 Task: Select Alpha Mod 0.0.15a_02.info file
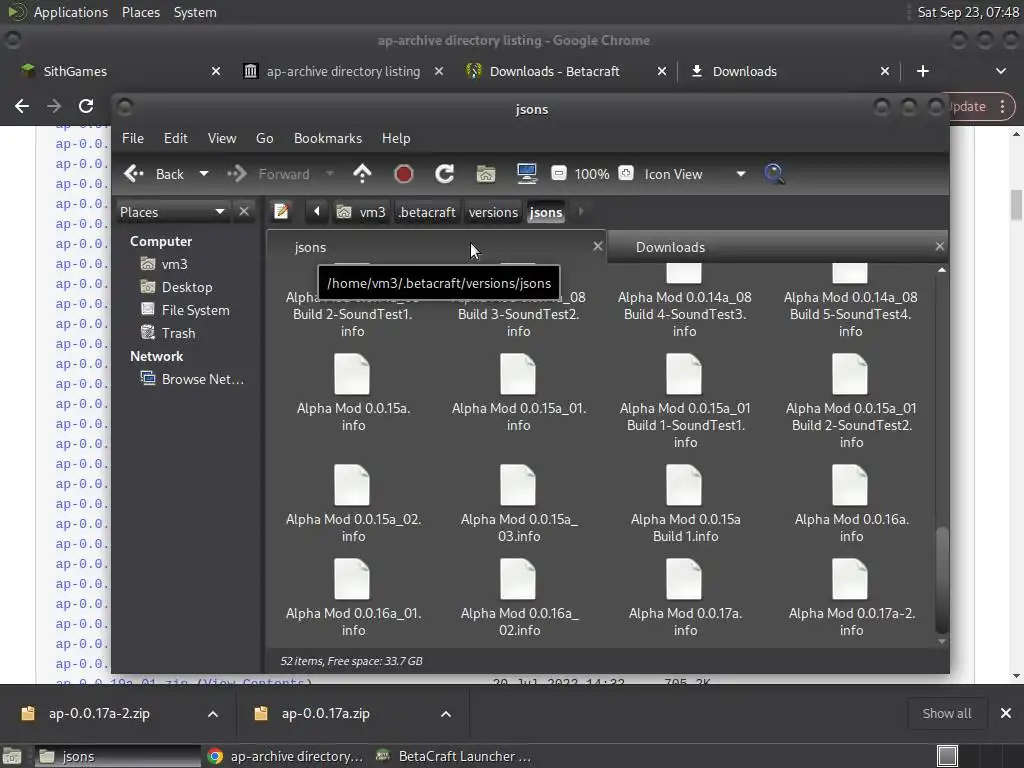click(353, 504)
